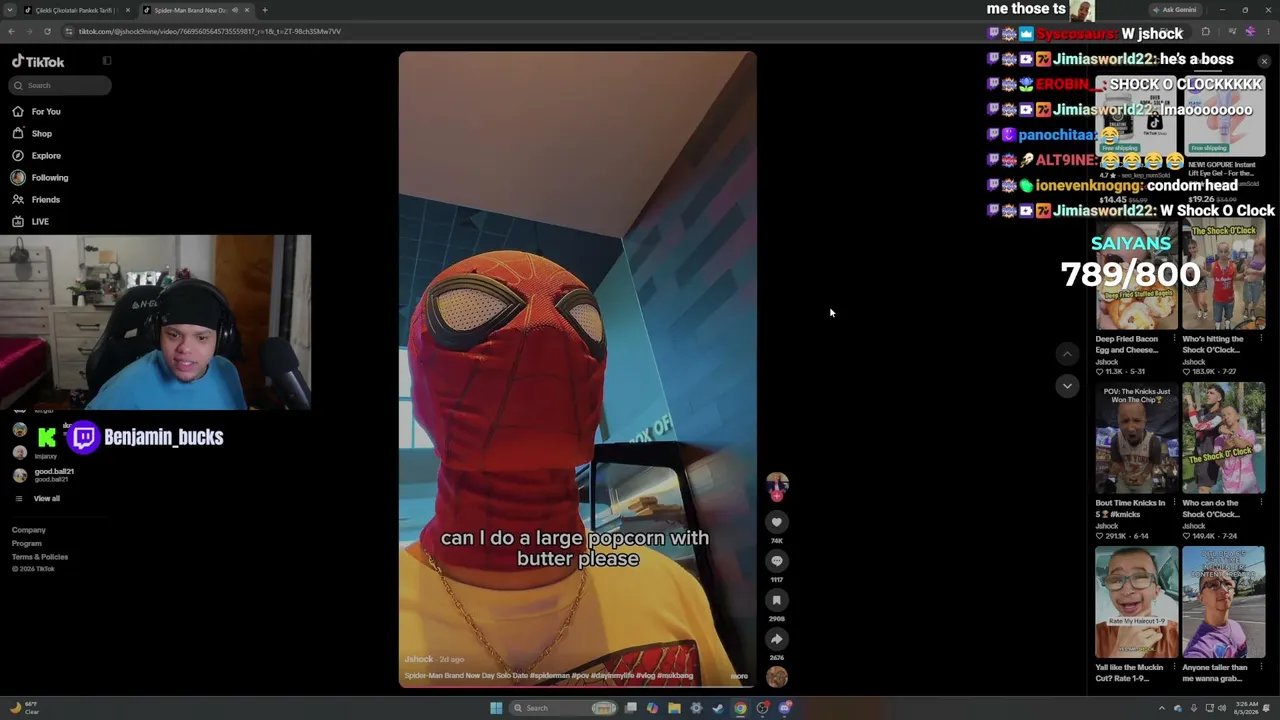The height and width of the screenshot is (720, 1280).
Task: Go to previous video with up arrow
Action: [x=1067, y=354]
